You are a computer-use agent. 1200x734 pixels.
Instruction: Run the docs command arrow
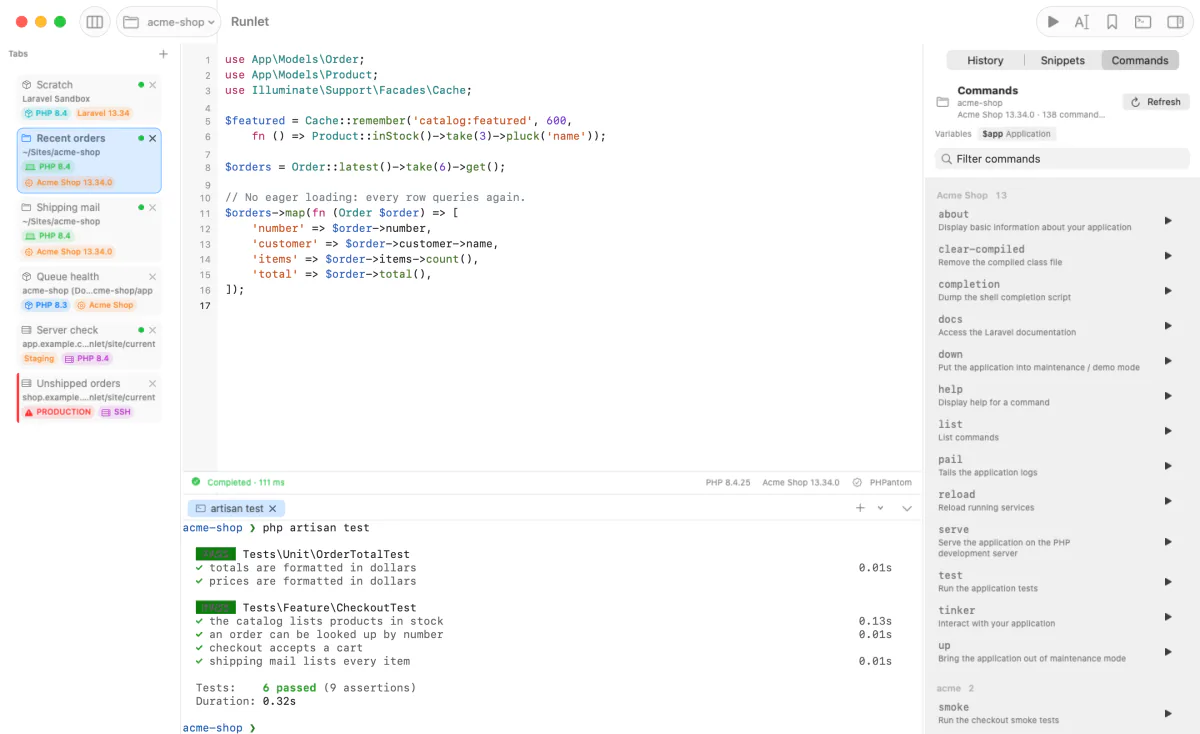tap(1168, 325)
